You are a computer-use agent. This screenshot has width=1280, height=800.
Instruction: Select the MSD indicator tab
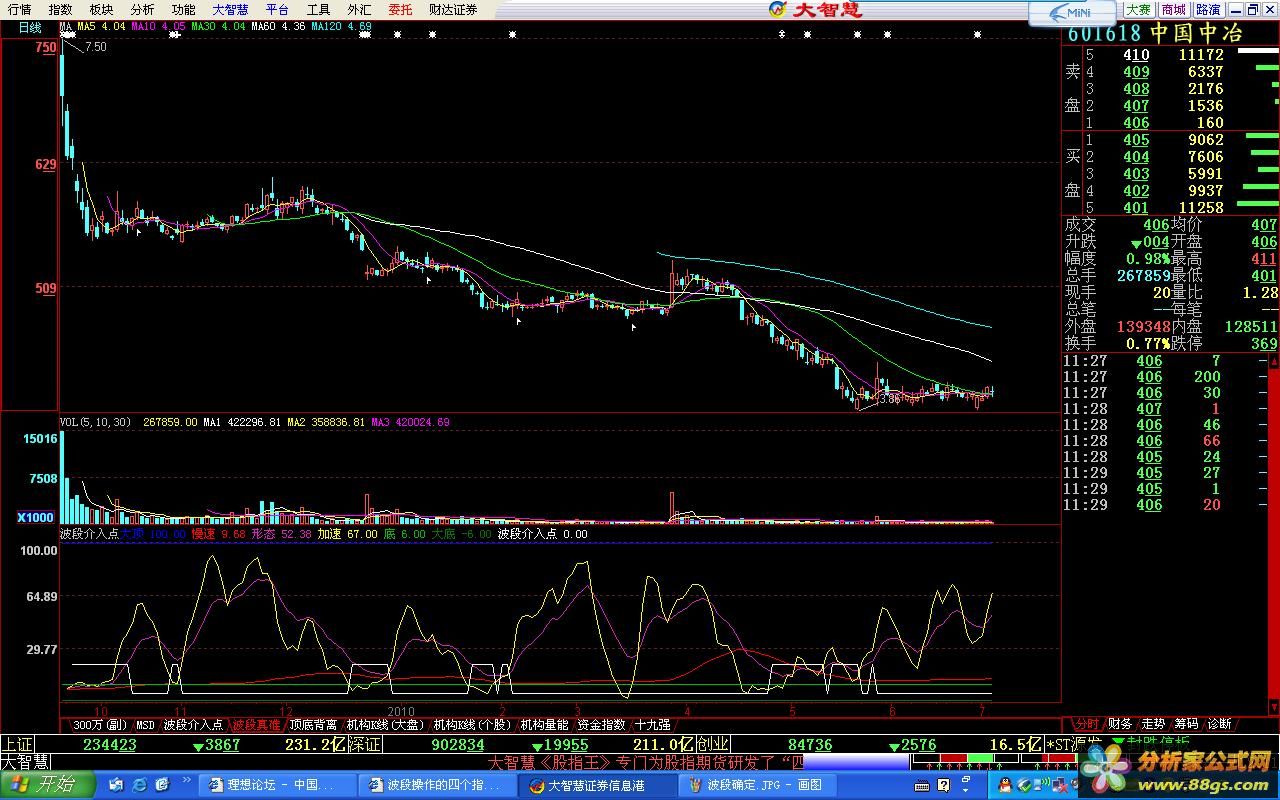[x=145, y=724]
